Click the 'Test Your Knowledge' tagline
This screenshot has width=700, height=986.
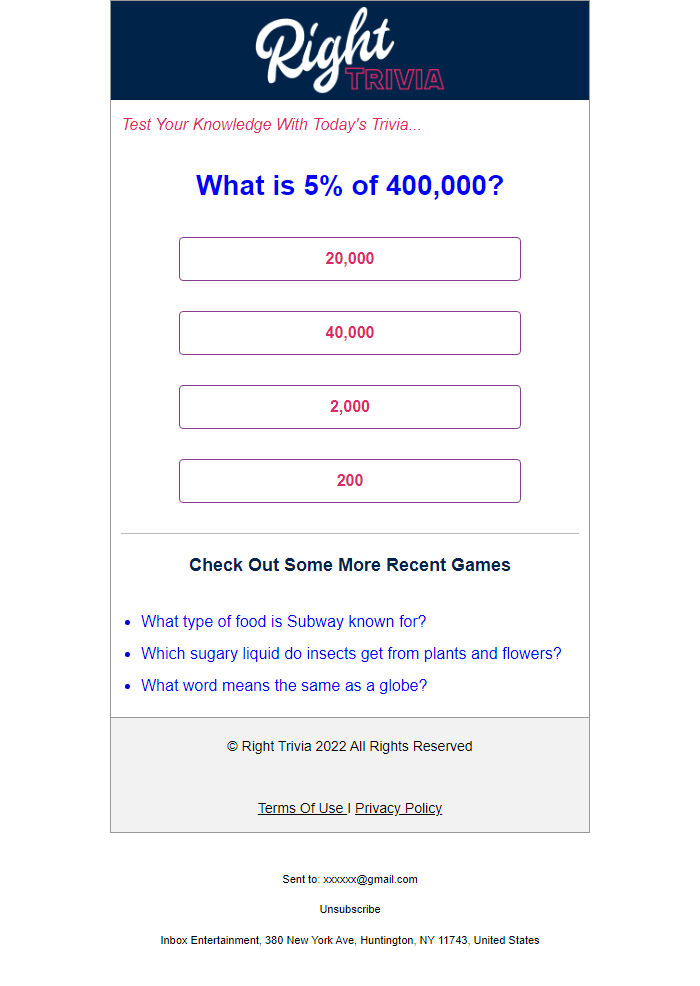click(272, 125)
